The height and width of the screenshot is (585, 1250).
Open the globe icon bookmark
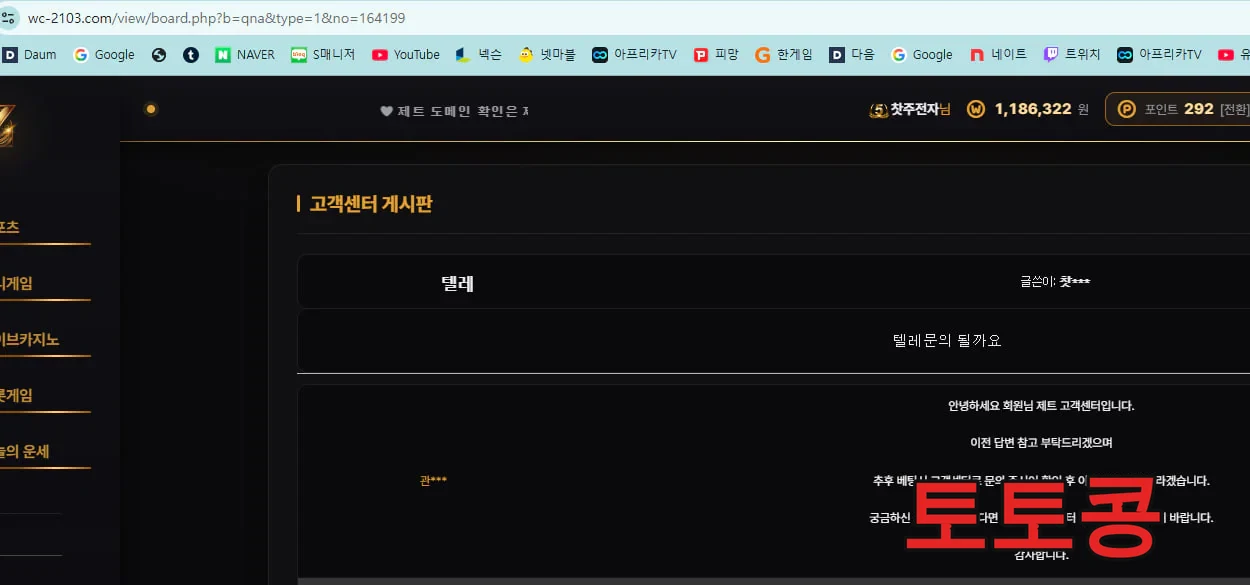[159, 55]
